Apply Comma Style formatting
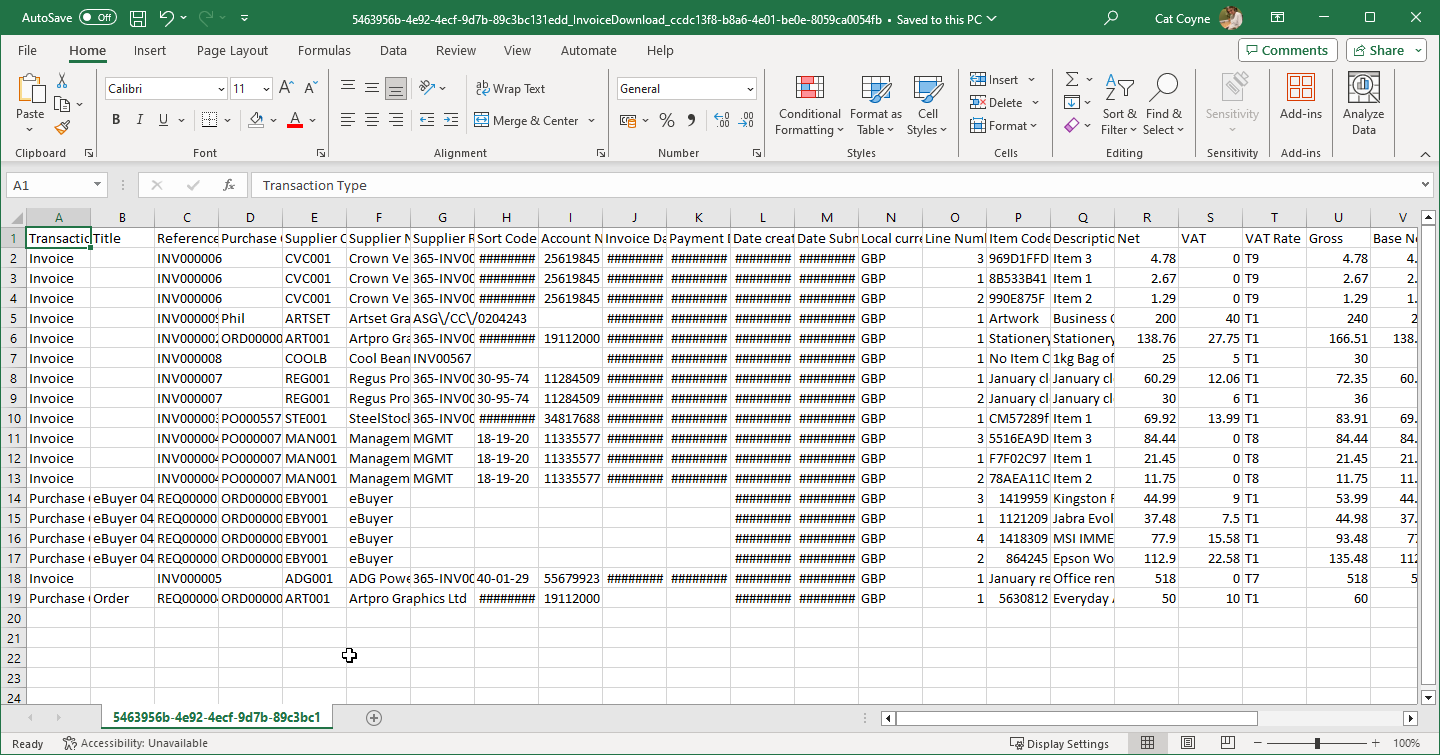Screen dimensions: 1440x755 click(x=690, y=121)
